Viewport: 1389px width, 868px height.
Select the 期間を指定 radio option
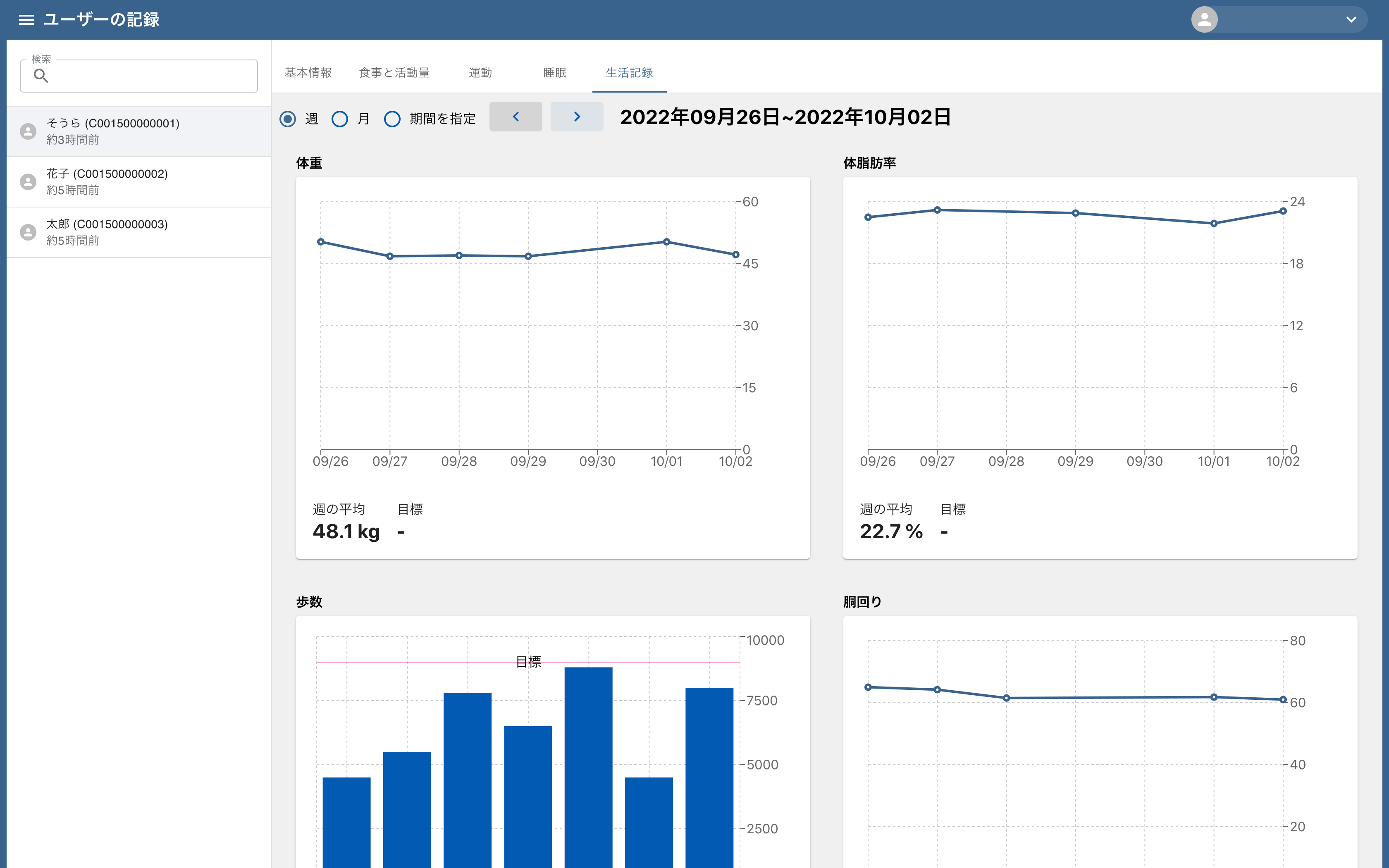coord(392,119)
